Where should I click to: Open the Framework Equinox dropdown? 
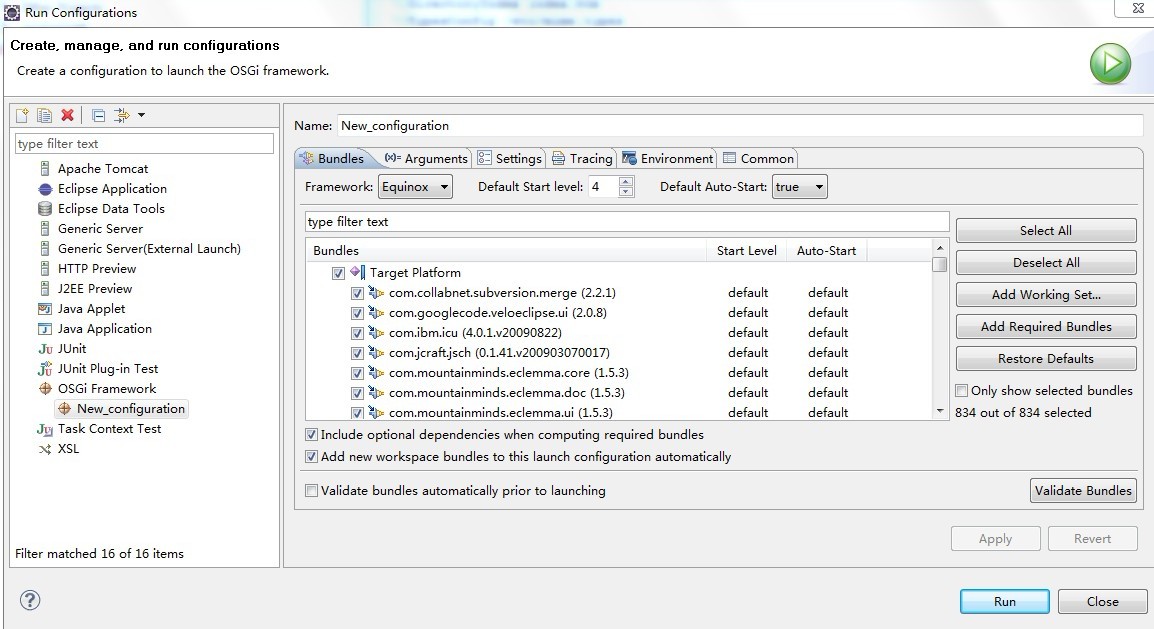point(415,187)
